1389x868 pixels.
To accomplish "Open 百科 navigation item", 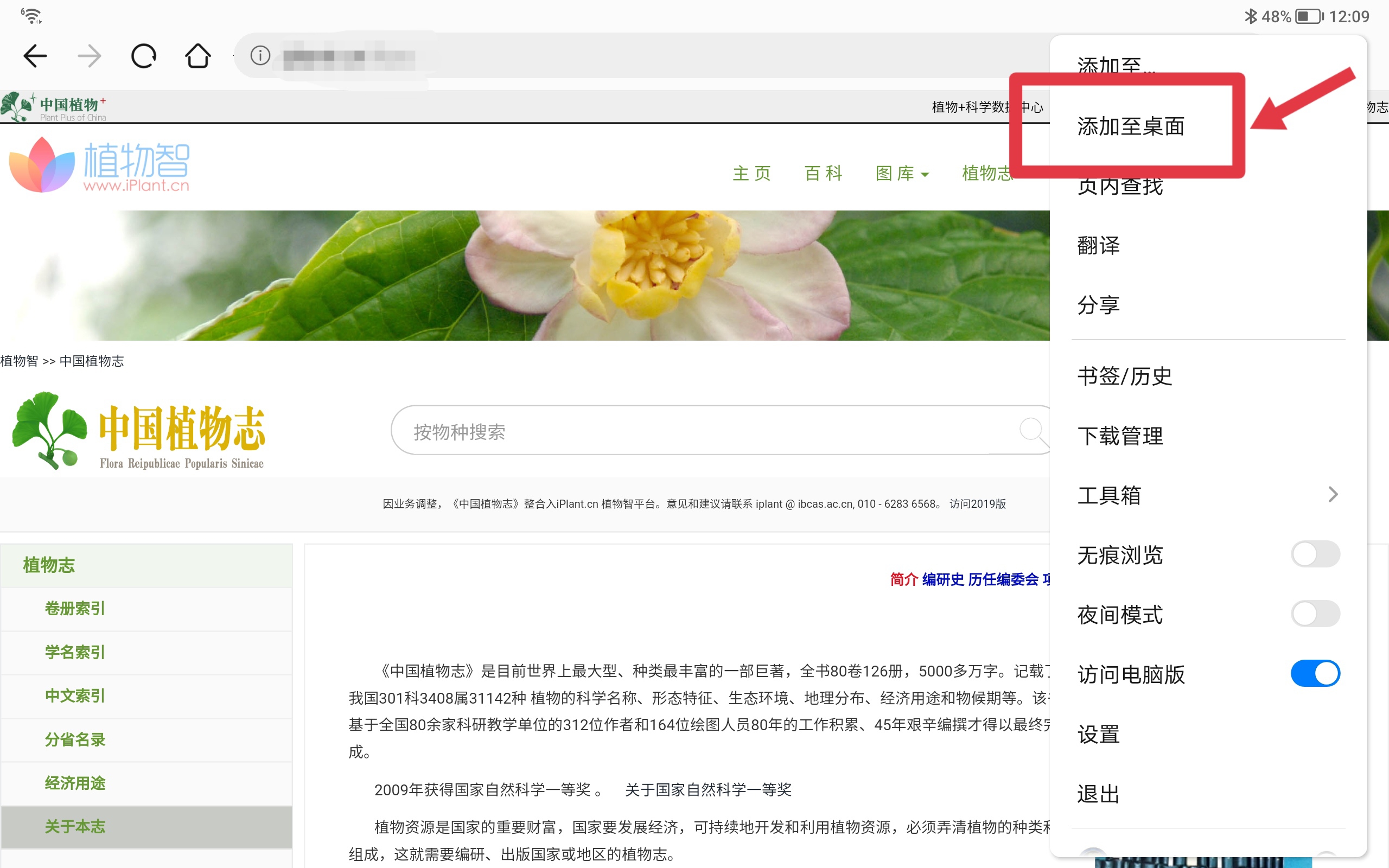I will tap(823, 173).
